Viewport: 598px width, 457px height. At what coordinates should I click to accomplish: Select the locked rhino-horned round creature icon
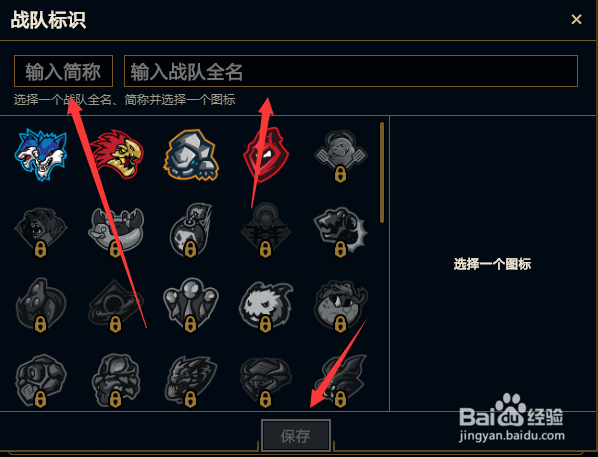click(x=341, y=306)
